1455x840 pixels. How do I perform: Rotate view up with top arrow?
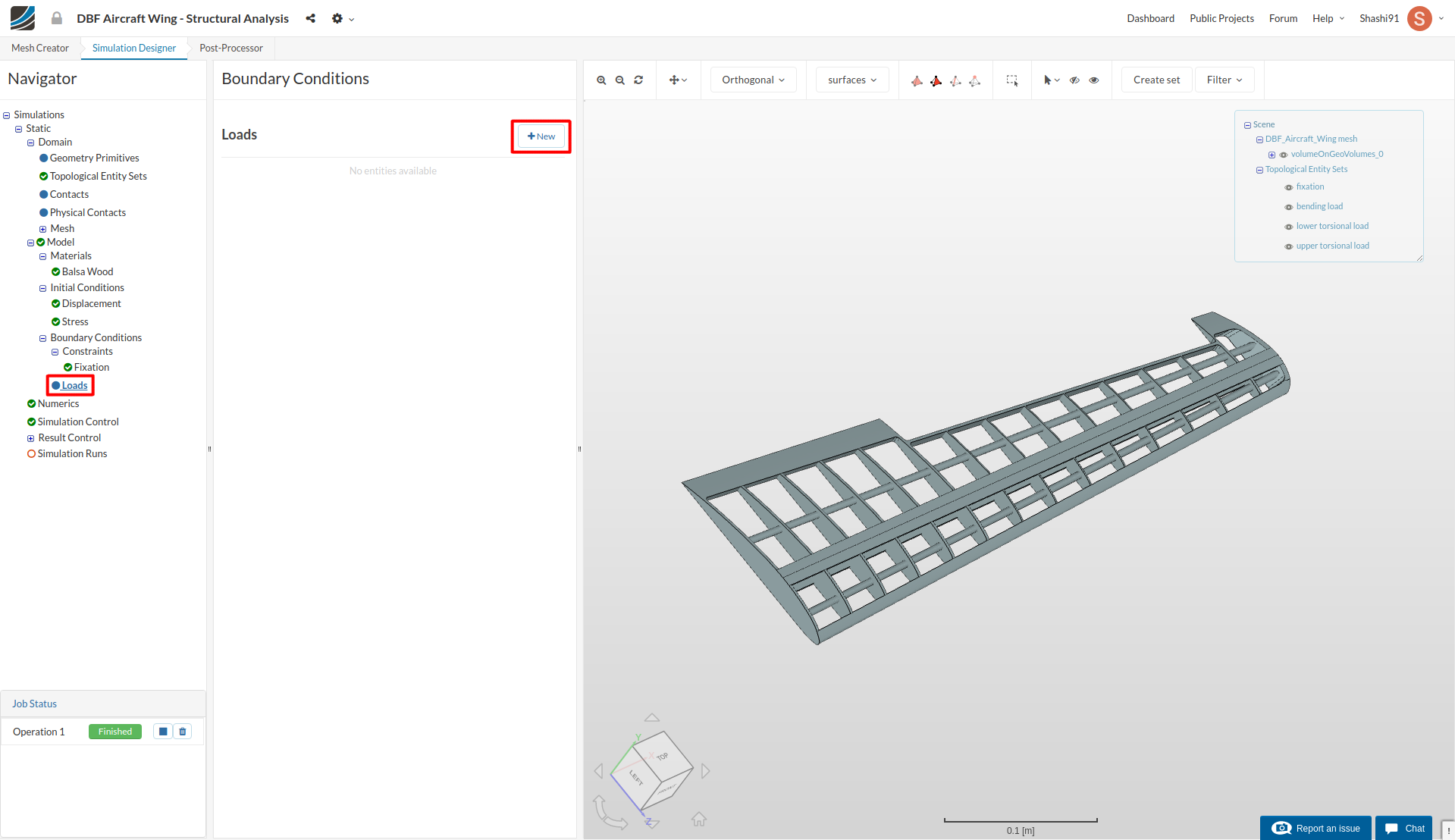652,717
